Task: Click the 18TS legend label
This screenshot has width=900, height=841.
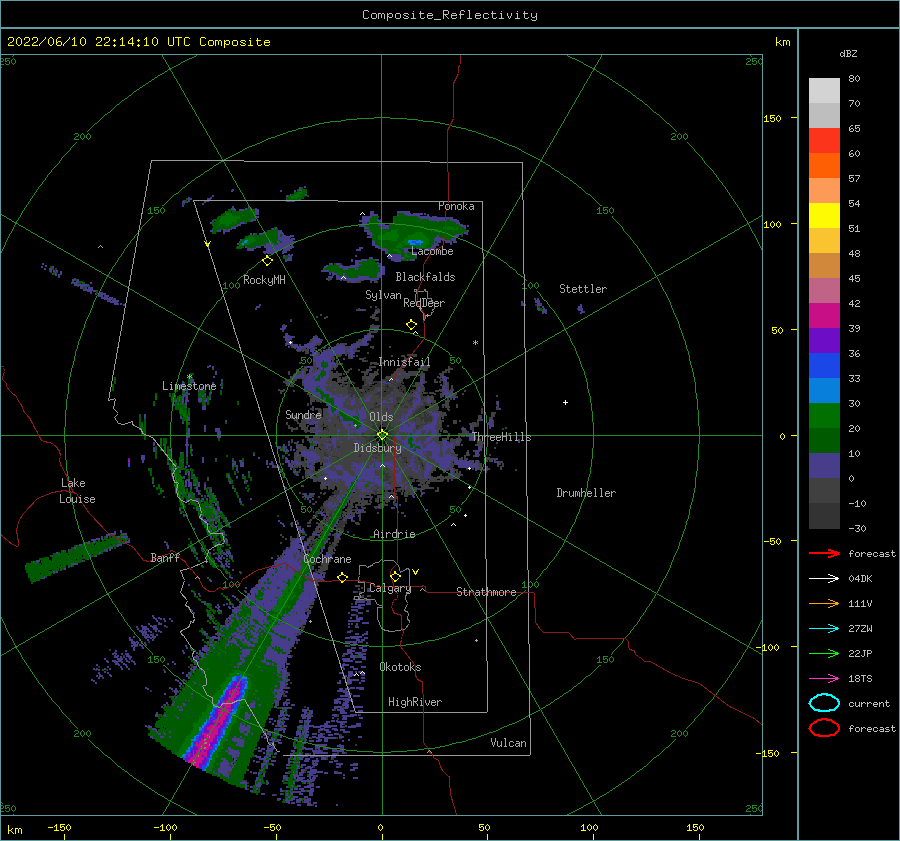Action: coord(860,679)
